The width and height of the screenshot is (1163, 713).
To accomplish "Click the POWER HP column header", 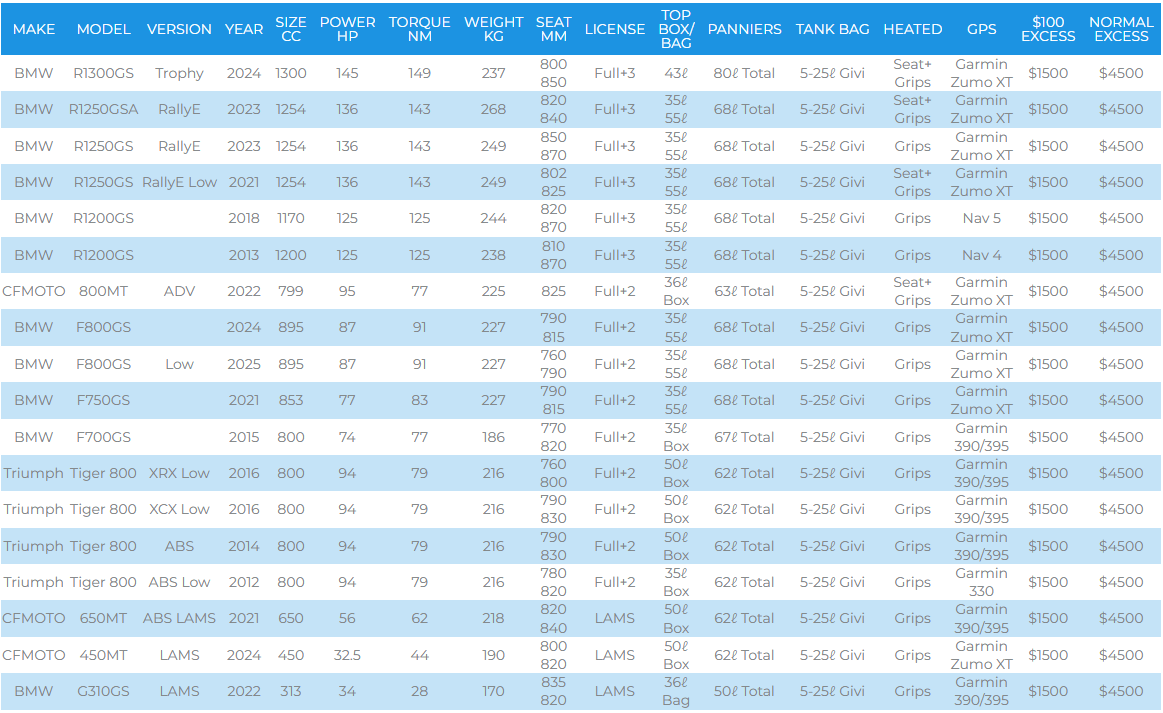I will (x=346, y=29).
